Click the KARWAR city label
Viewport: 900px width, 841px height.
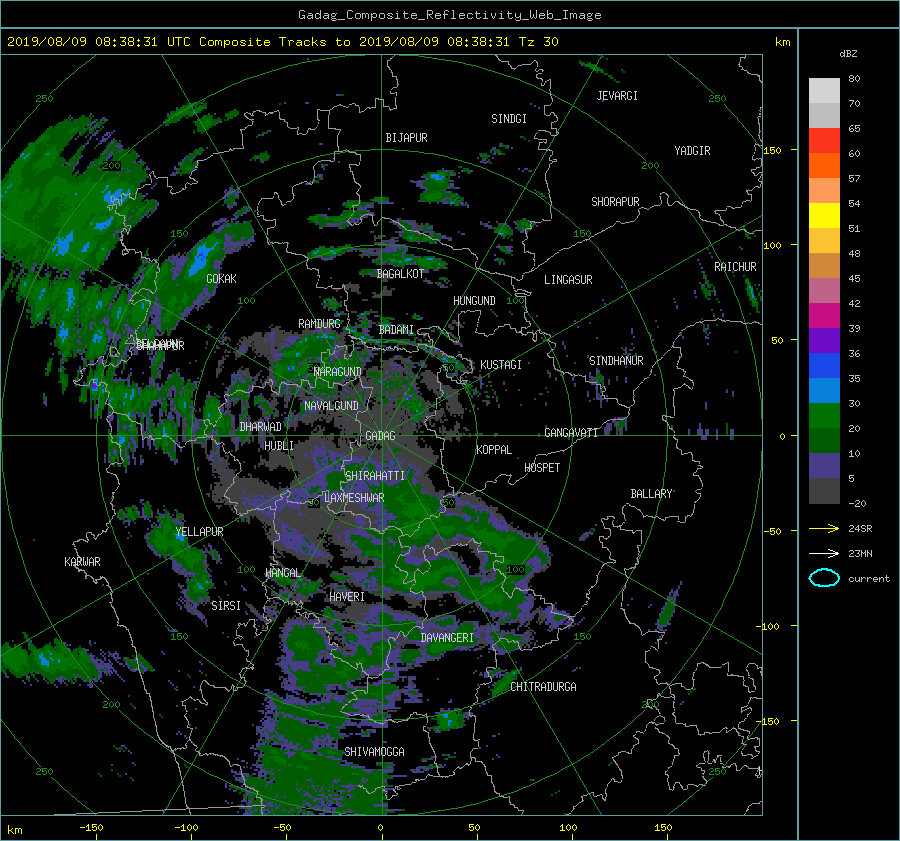tap(82, 562)
